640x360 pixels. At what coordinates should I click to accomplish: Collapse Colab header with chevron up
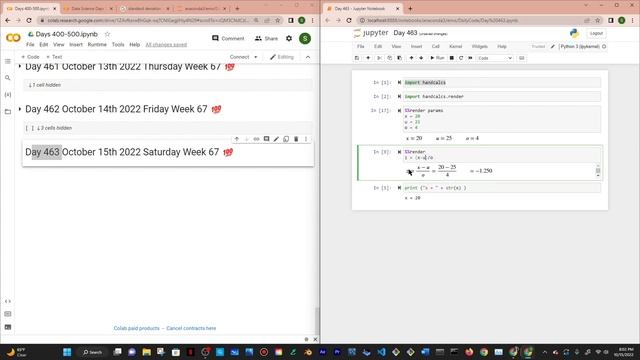pyautogui.click(x=308, y=57)
